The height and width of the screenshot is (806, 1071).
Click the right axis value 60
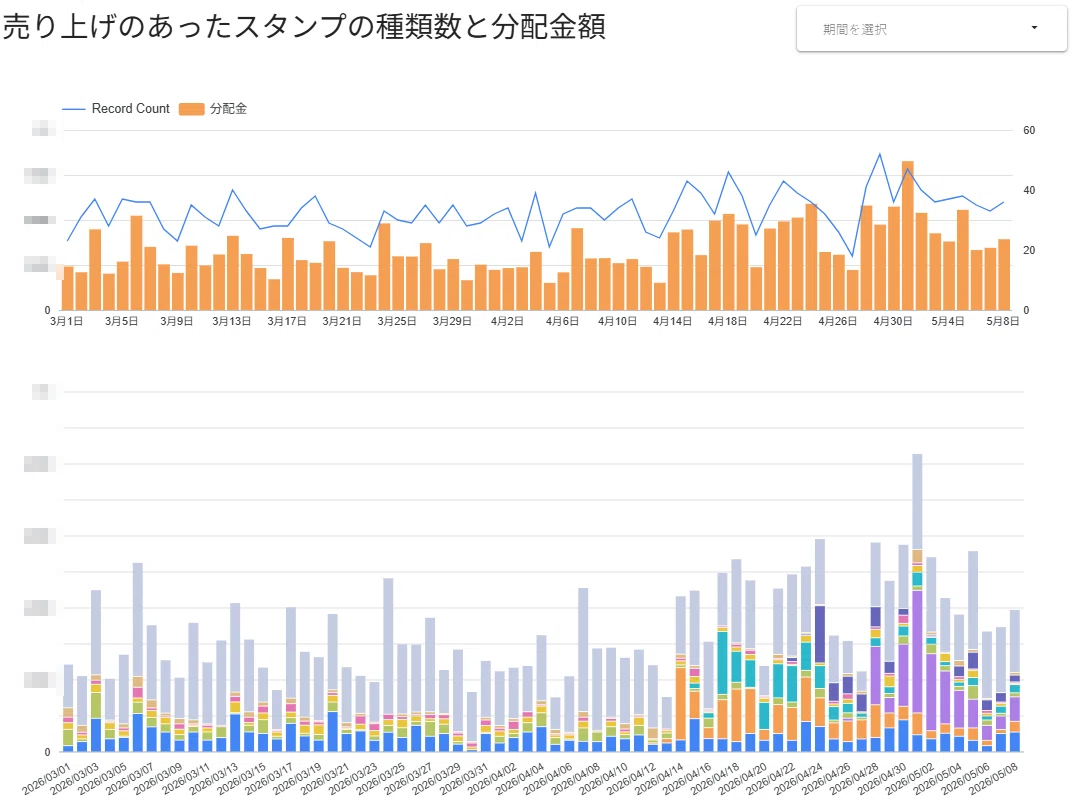click(x=1029, y=130)
